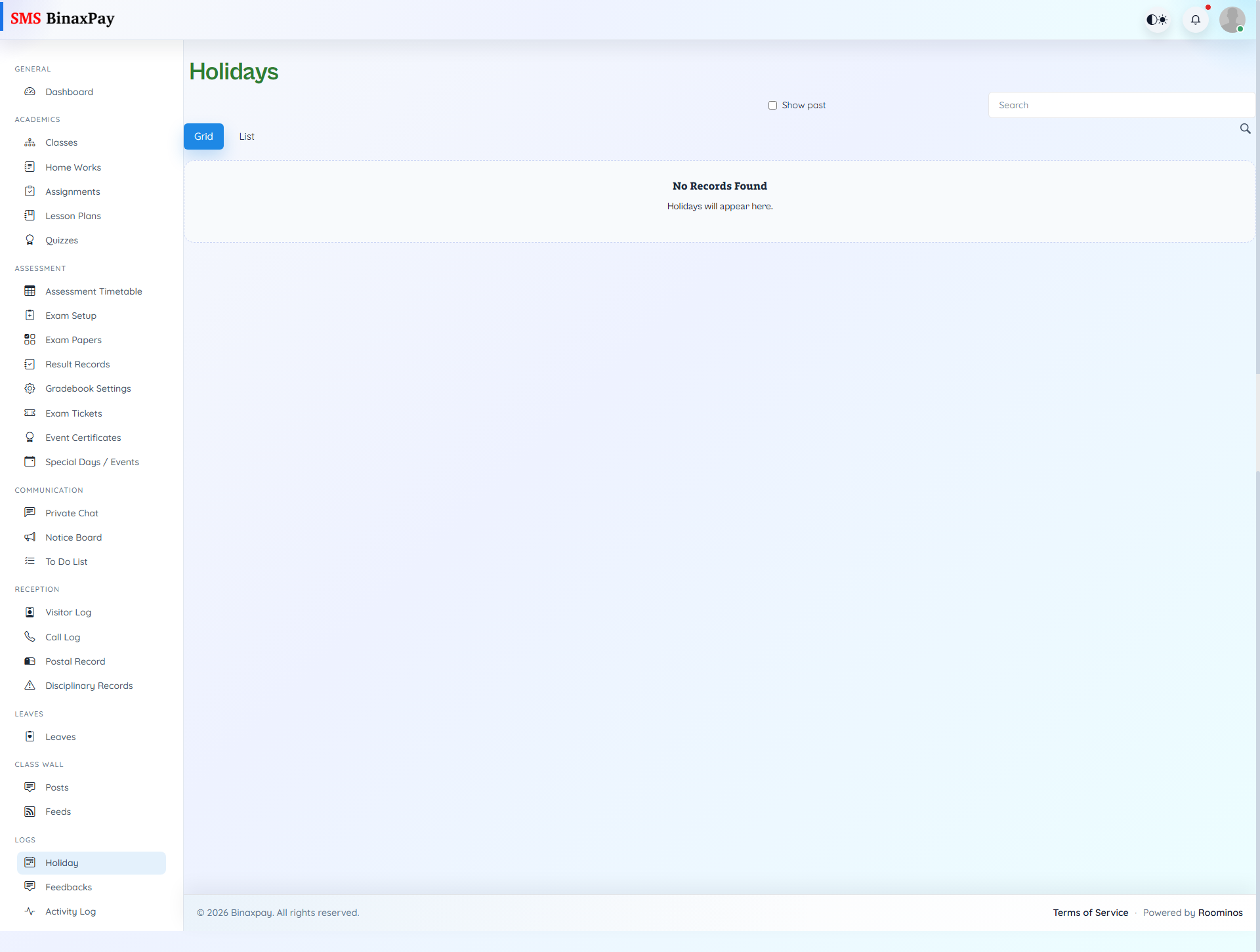Screen dimensions: 1260x952
Task: Select the Call Log icon
Action: coord(30,636)
